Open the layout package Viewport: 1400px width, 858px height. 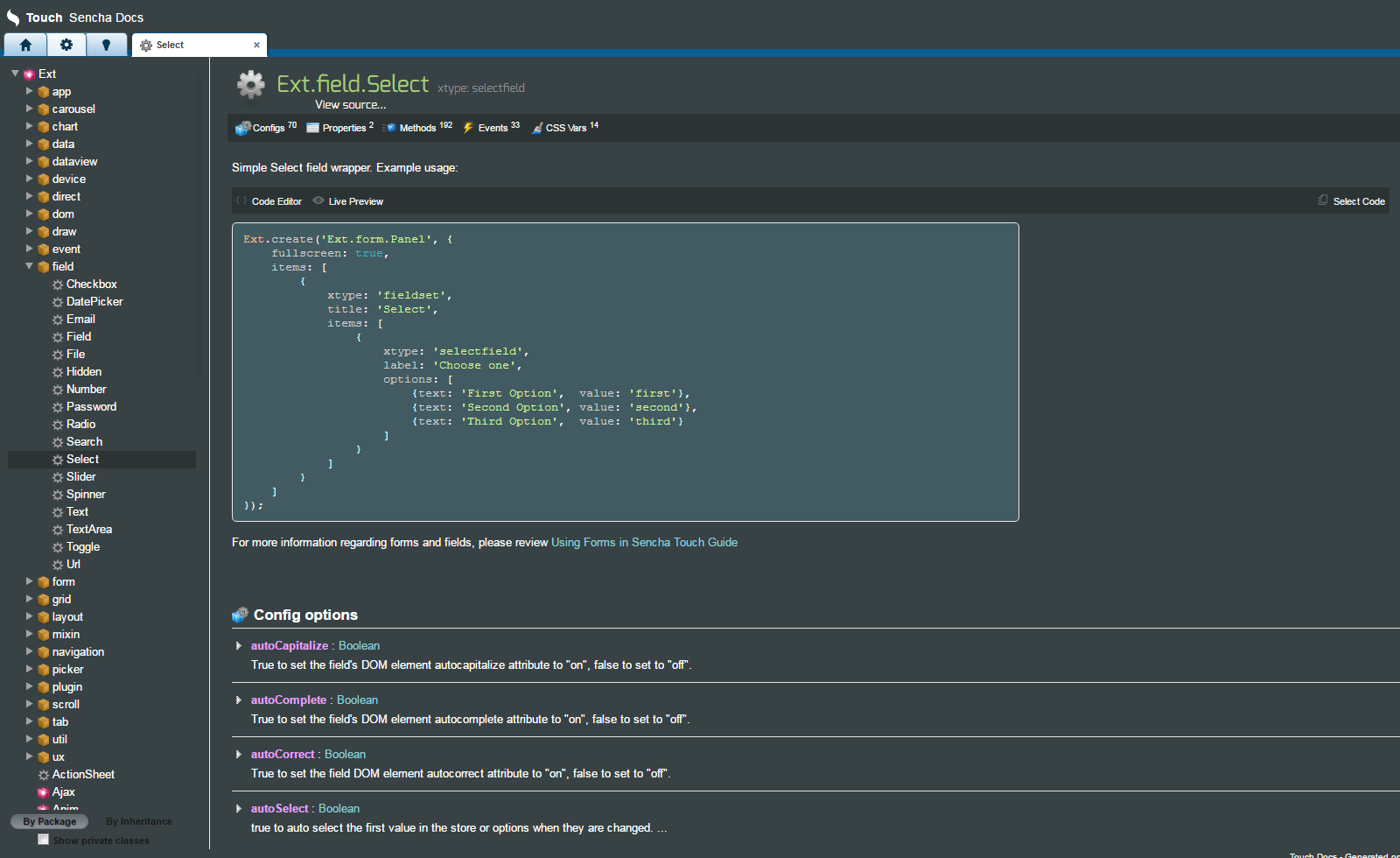pyautogui.click(x=67, y=617)
